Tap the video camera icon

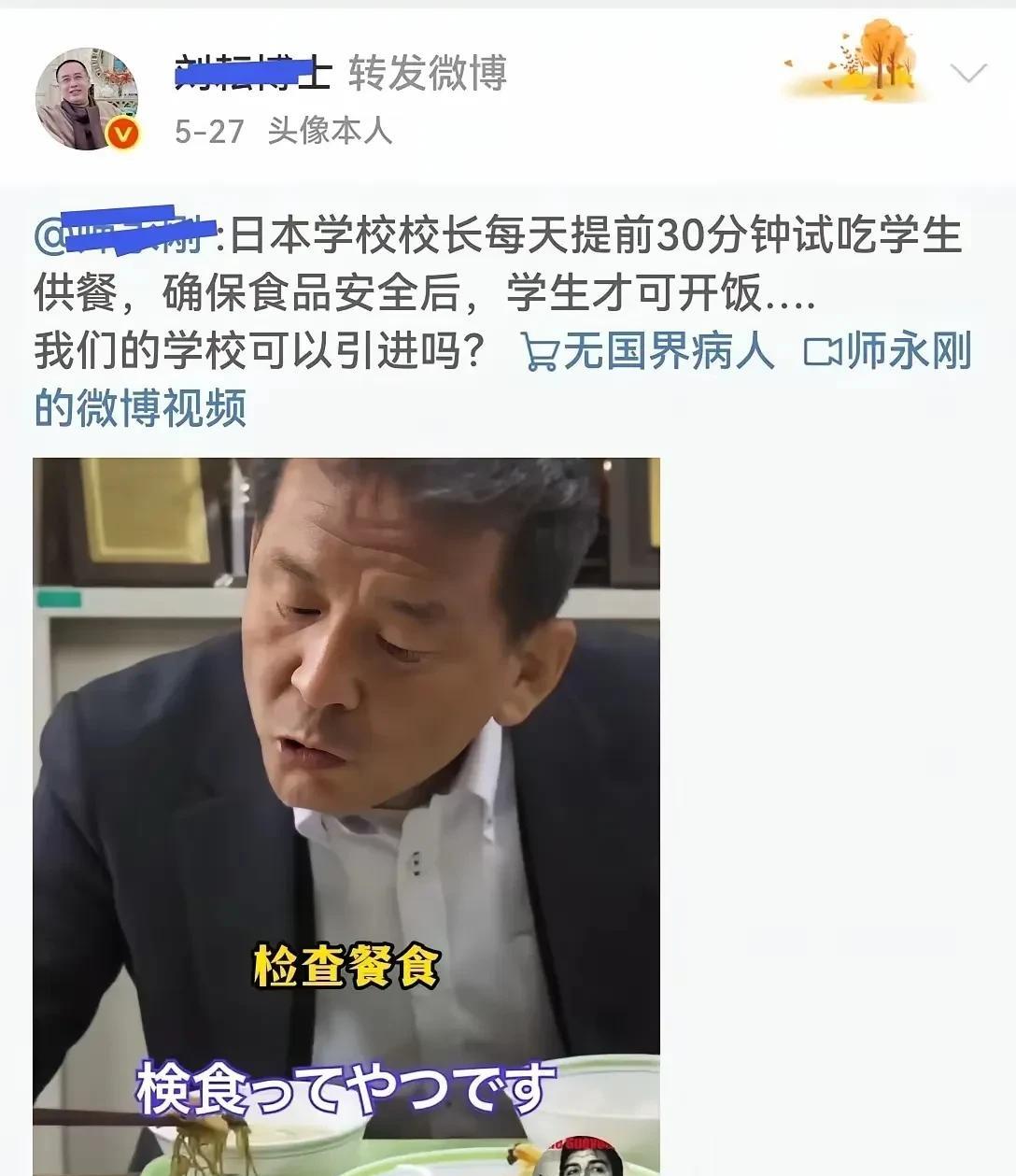[x=822, y=352]
